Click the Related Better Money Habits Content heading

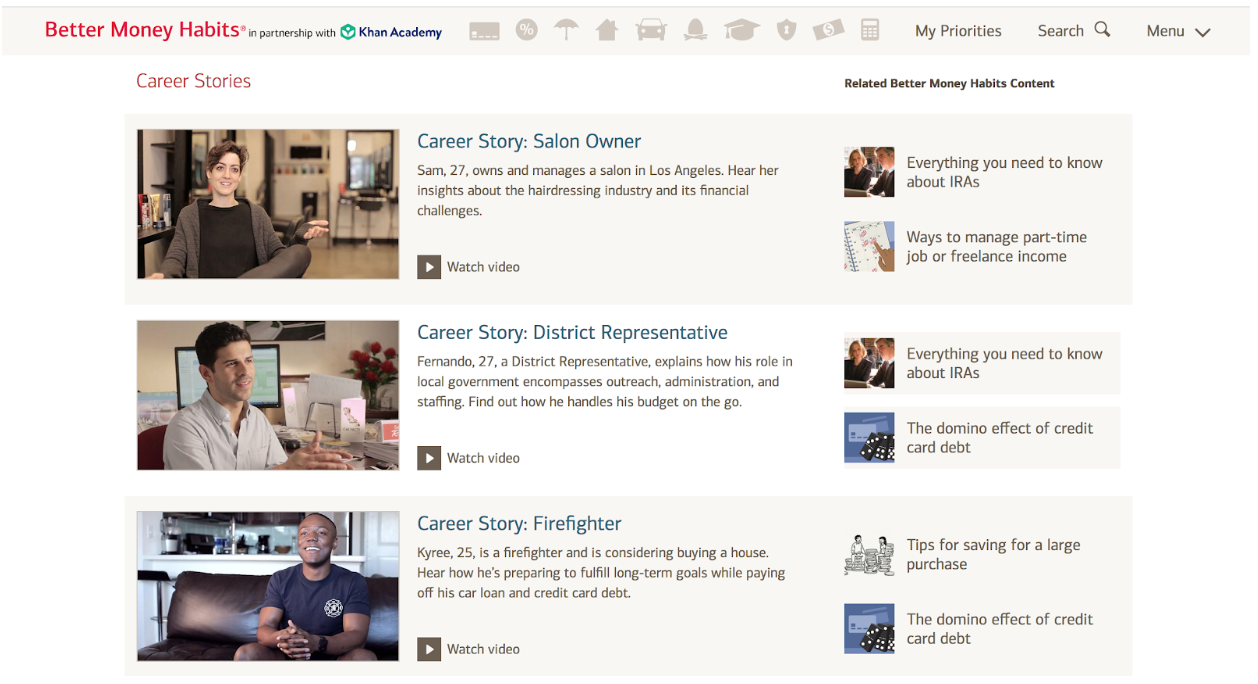point(949,83)
